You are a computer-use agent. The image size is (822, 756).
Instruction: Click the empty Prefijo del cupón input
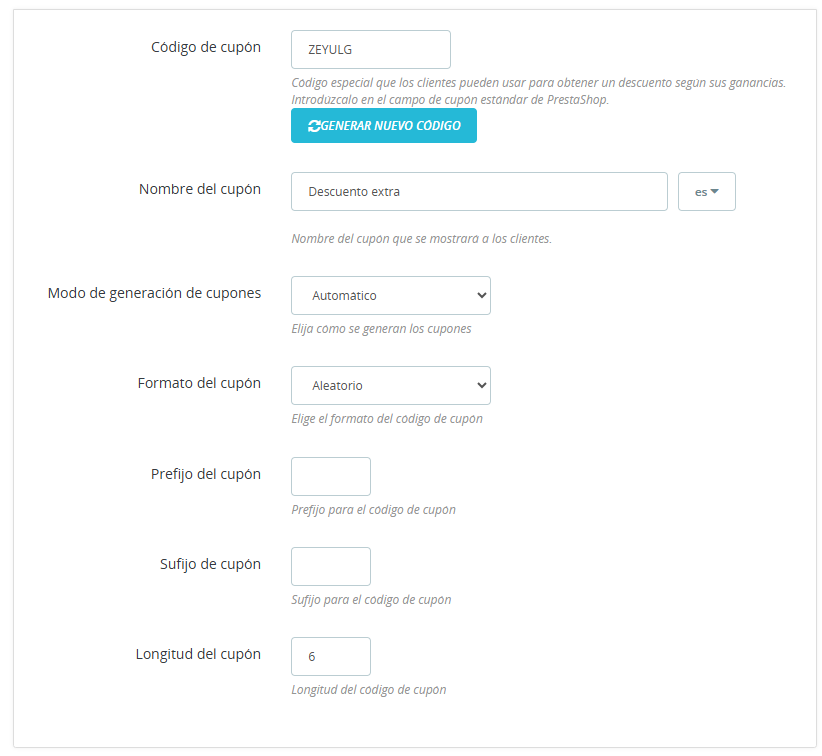pos(331,476)
